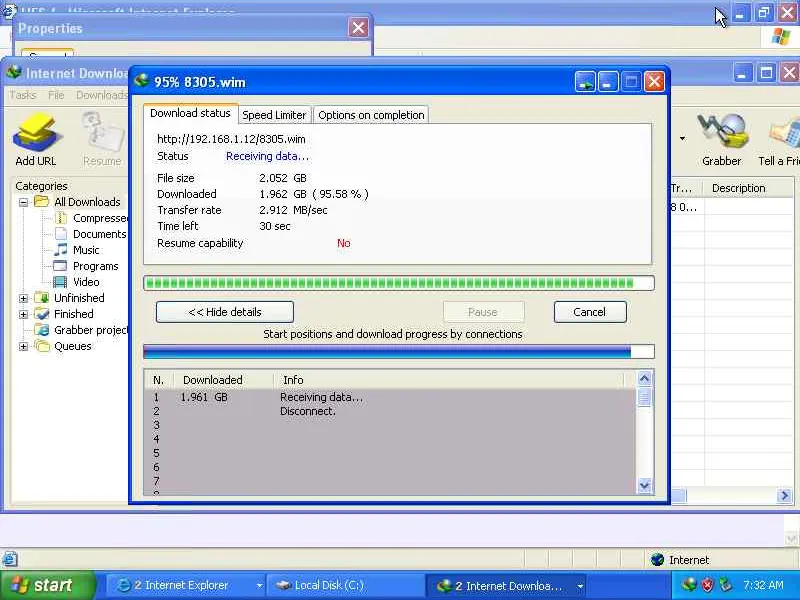Select the Unfinished tree item

79,298
